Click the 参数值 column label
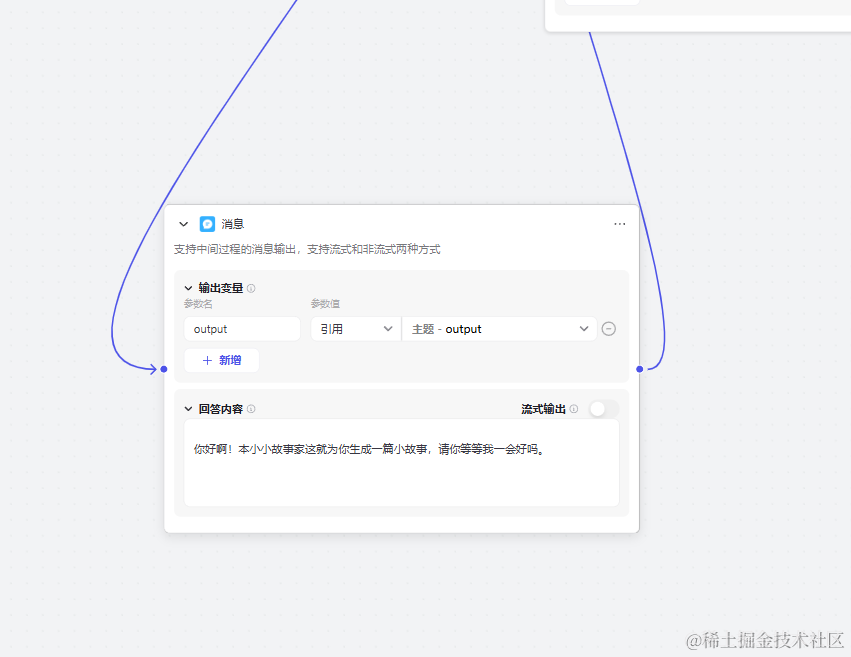Image resolution: width=851 pixels, height=657 pixels. coord(325,304)
